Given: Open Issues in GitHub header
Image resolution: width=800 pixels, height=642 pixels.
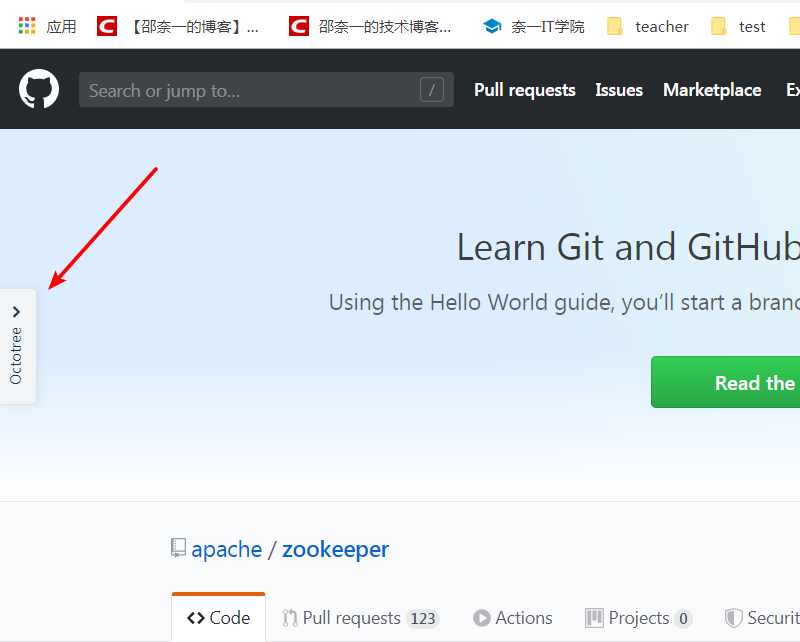Looking at the screenshot, I should 619,90.
